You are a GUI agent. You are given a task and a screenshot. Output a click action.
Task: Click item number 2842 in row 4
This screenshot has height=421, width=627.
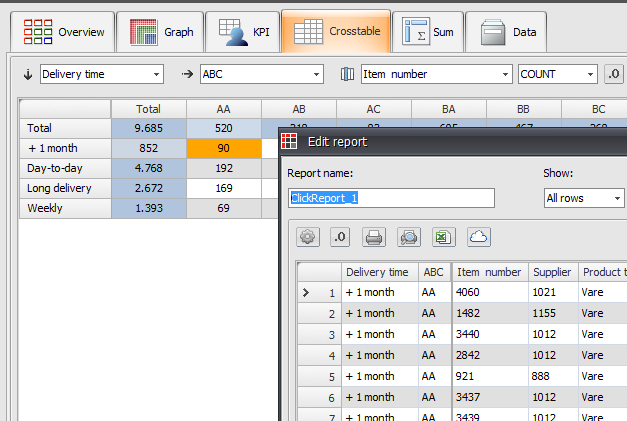[490, 355]
